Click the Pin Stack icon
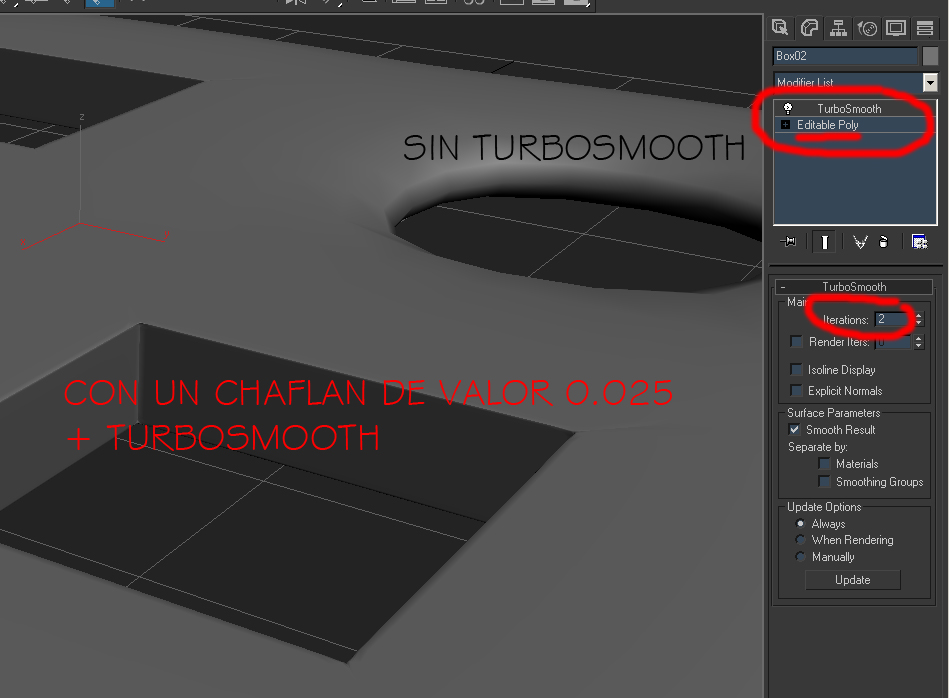This screenshot has height=698, width=950. coord(788,242)
